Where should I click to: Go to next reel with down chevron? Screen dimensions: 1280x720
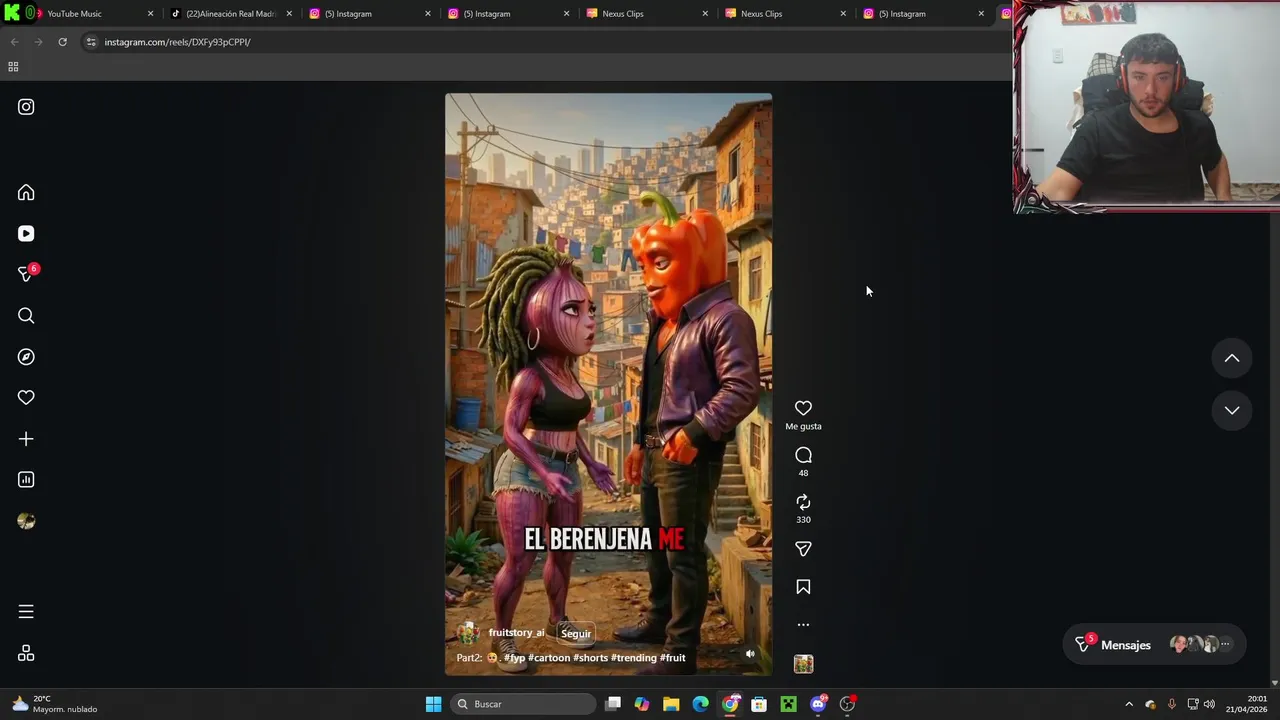point(1232,410)
